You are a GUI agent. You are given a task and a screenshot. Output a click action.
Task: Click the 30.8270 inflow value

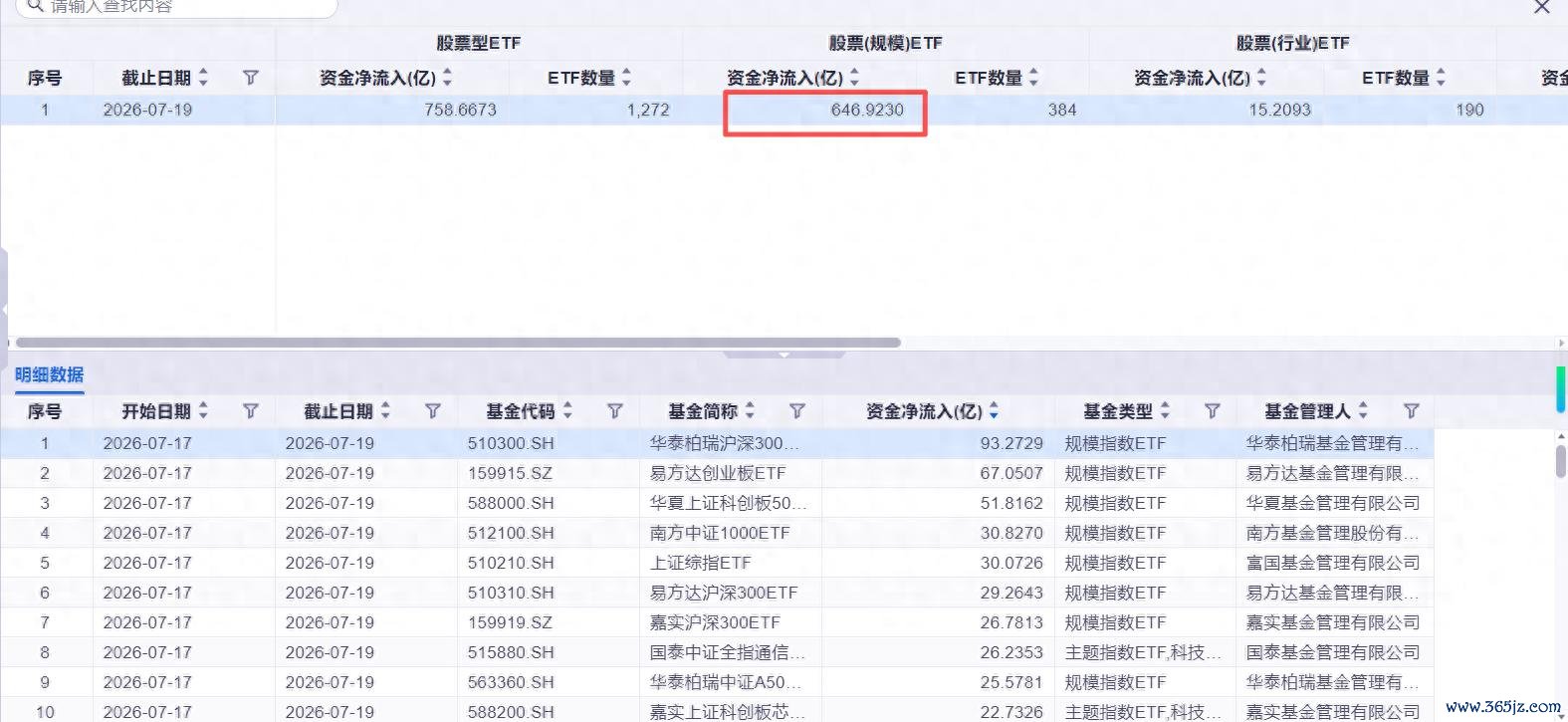tap(1011, 533)
